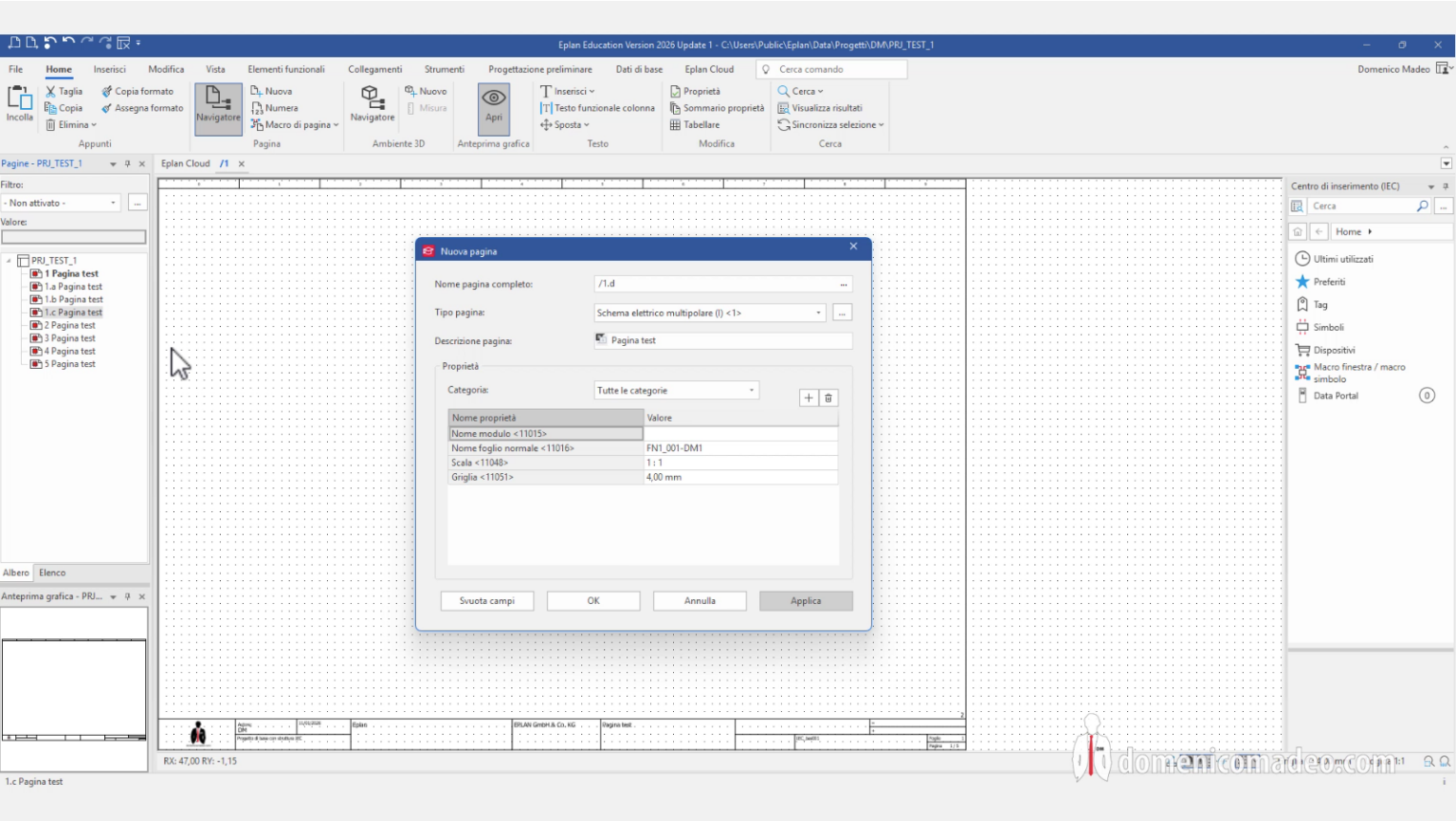
Task: Collapse the PRJ_TEST_1 project tree node
Action: (x=8, y=260)
